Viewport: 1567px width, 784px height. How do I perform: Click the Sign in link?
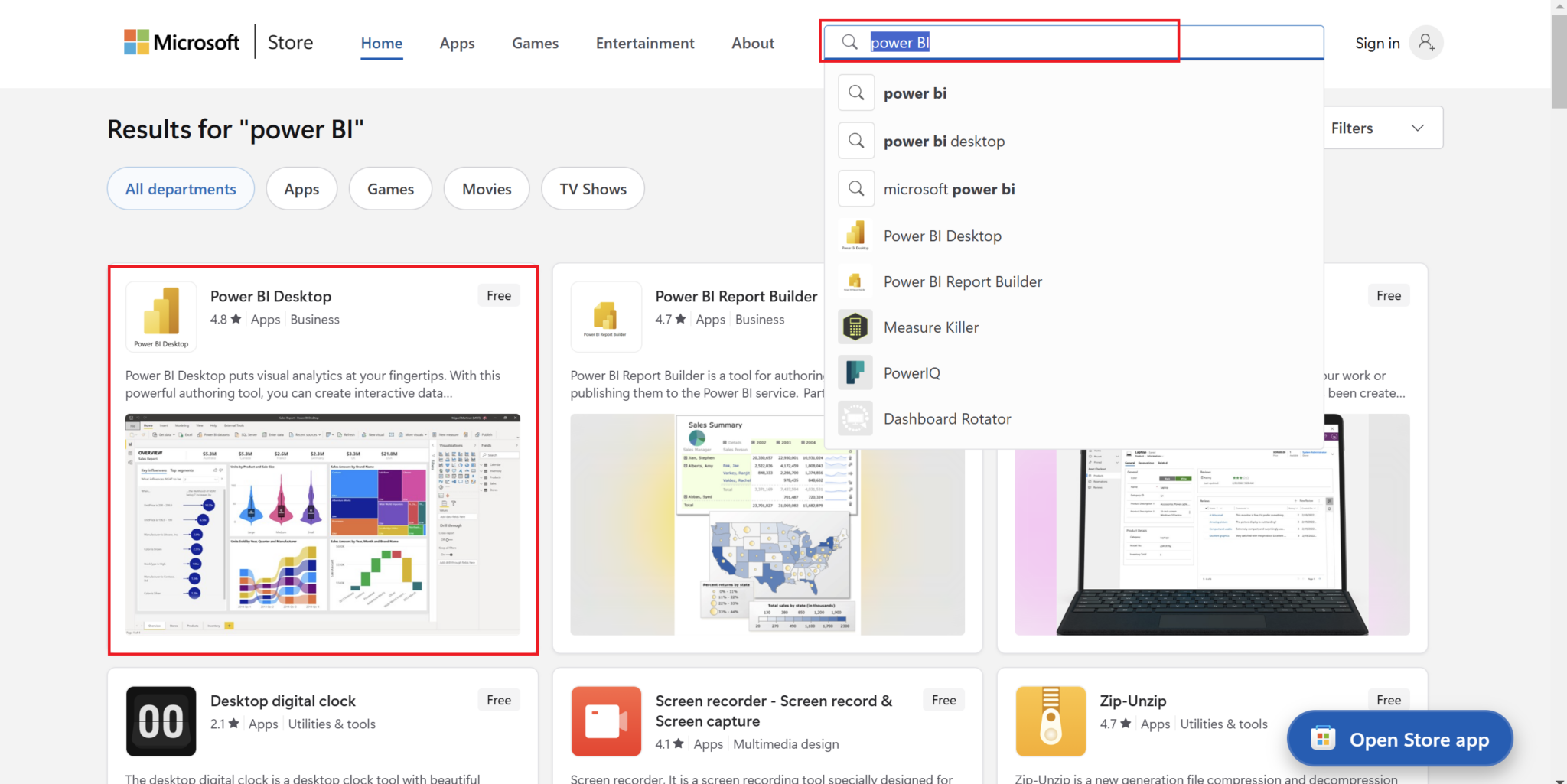click(x=1376, y=43)
